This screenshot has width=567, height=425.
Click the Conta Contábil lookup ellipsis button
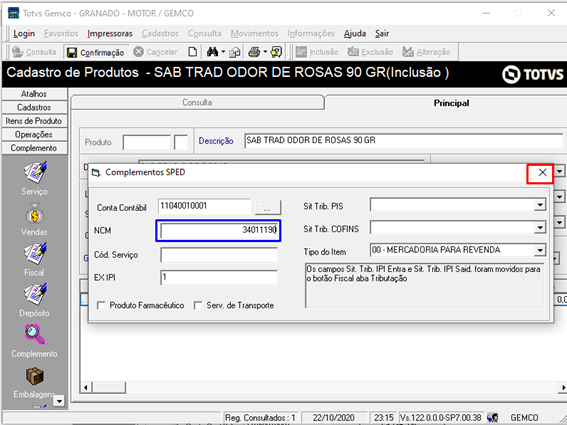268,208
